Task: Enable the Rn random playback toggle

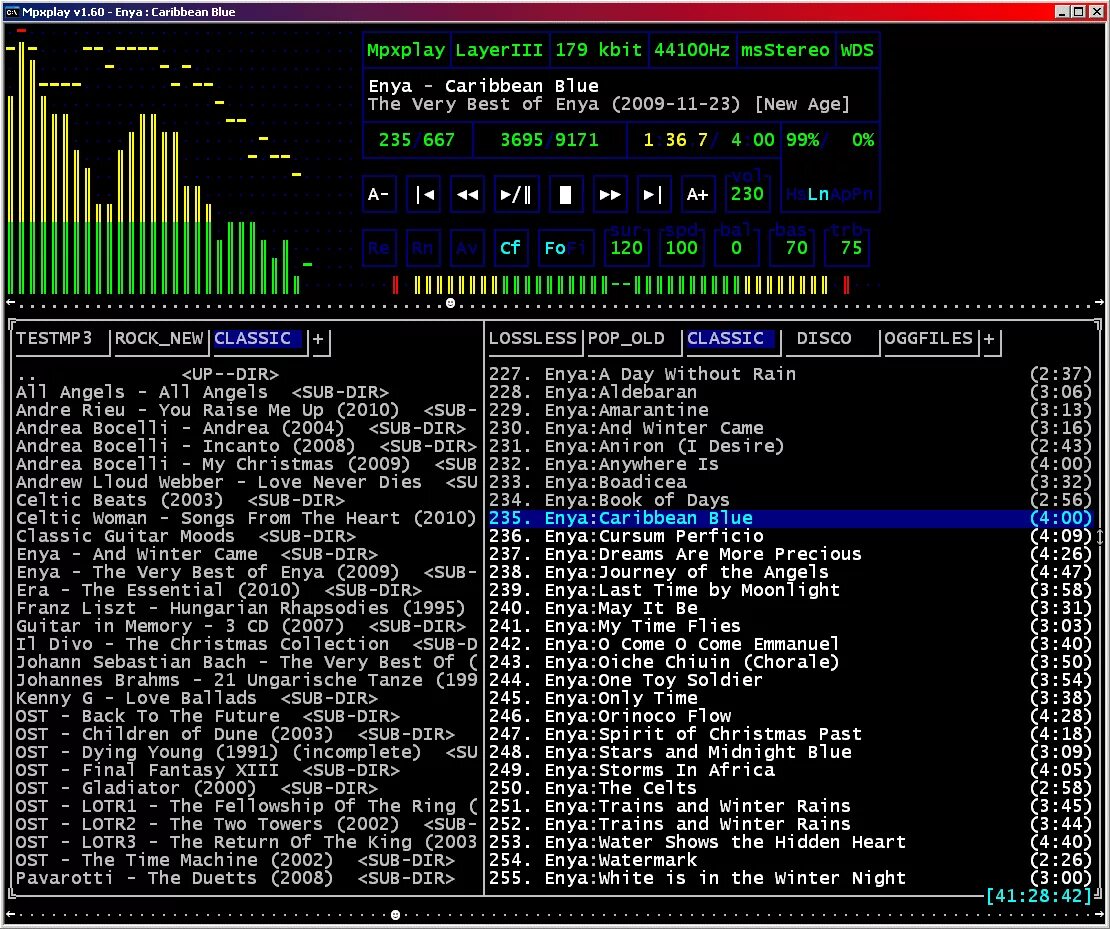Action: click(x=423, y=247)
